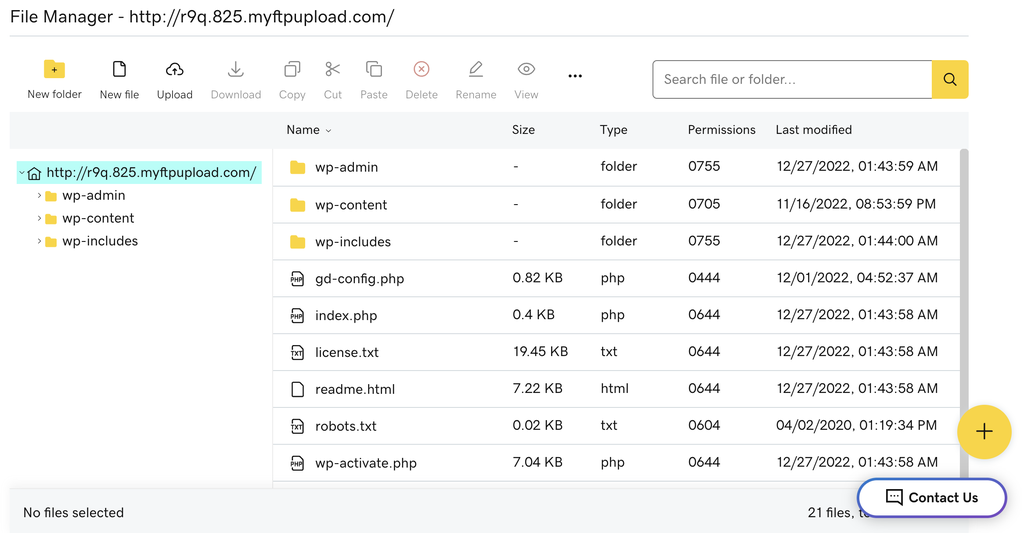Click the home icon in the tree root

pos(34,173)
